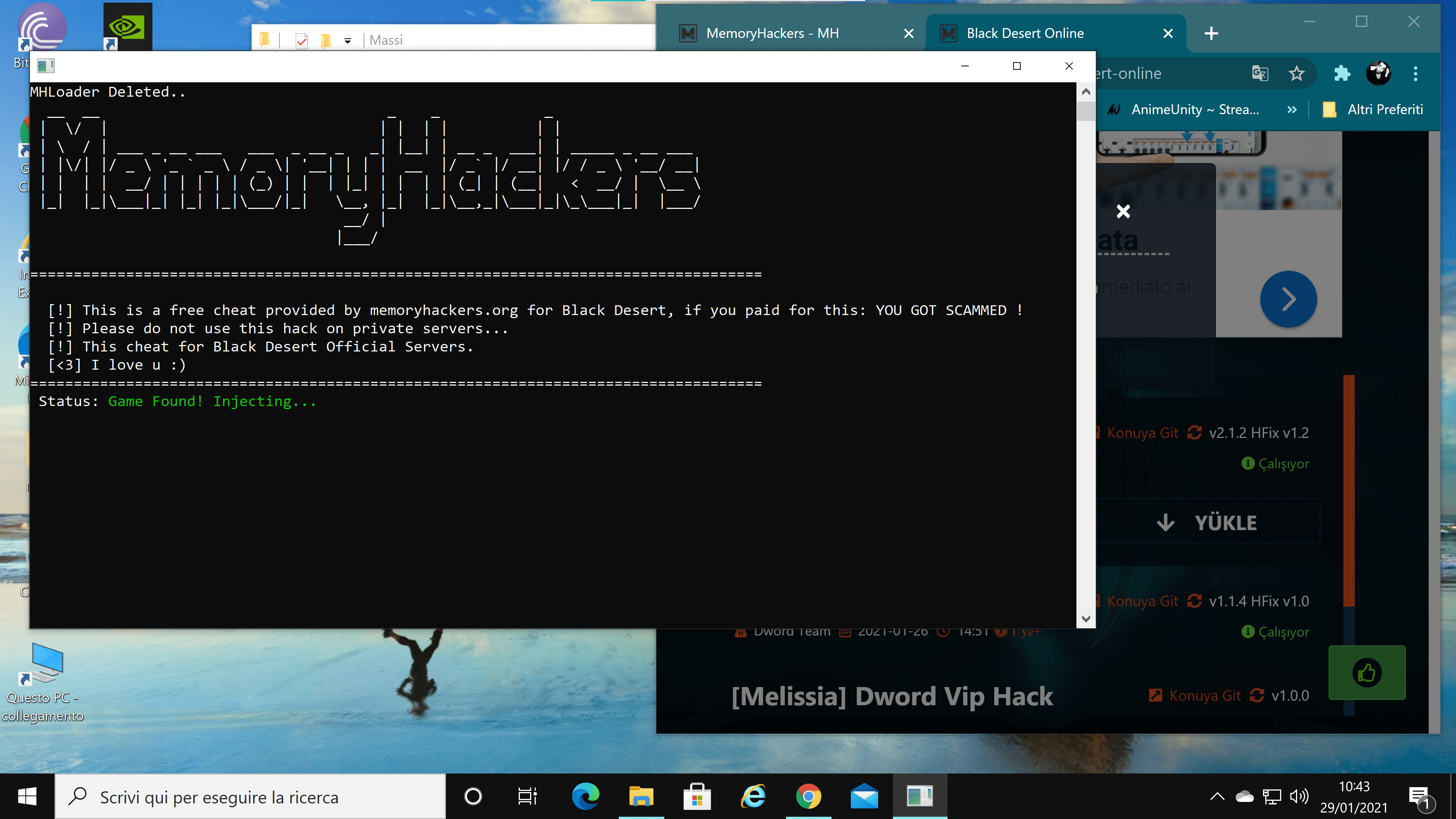Switch to Chrome from the taskbar
The width and height of the screenshot is (1456, 819).
click(808, 796)
